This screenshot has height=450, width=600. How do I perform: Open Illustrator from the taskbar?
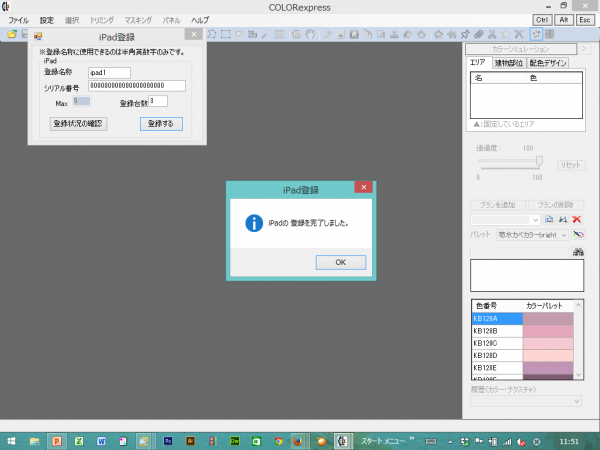click(190, 441)
